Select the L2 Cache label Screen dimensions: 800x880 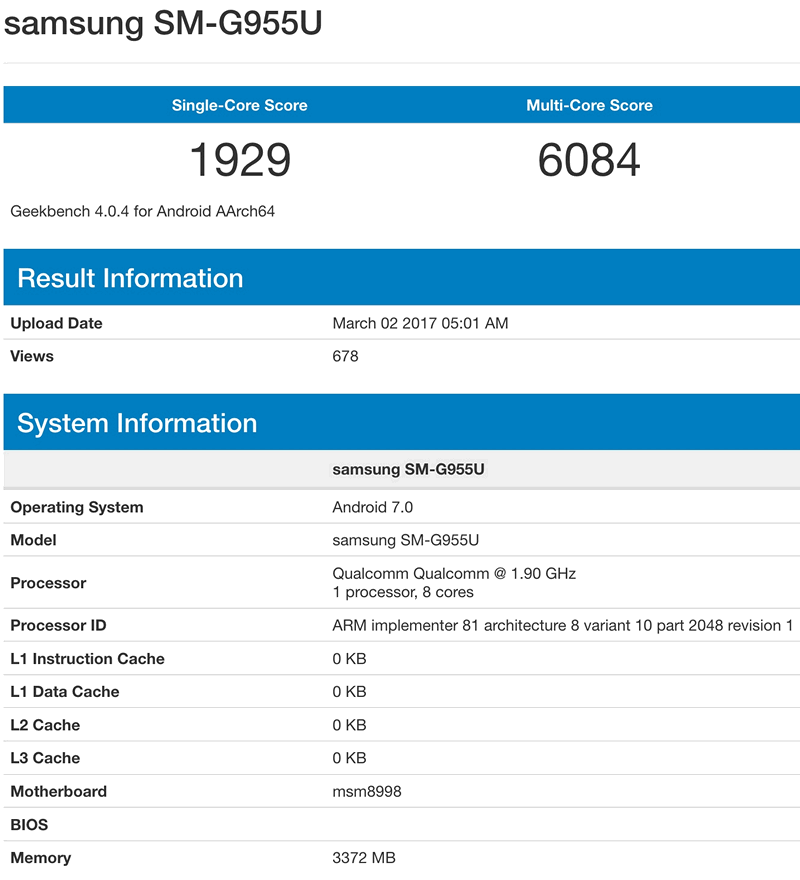45,725
